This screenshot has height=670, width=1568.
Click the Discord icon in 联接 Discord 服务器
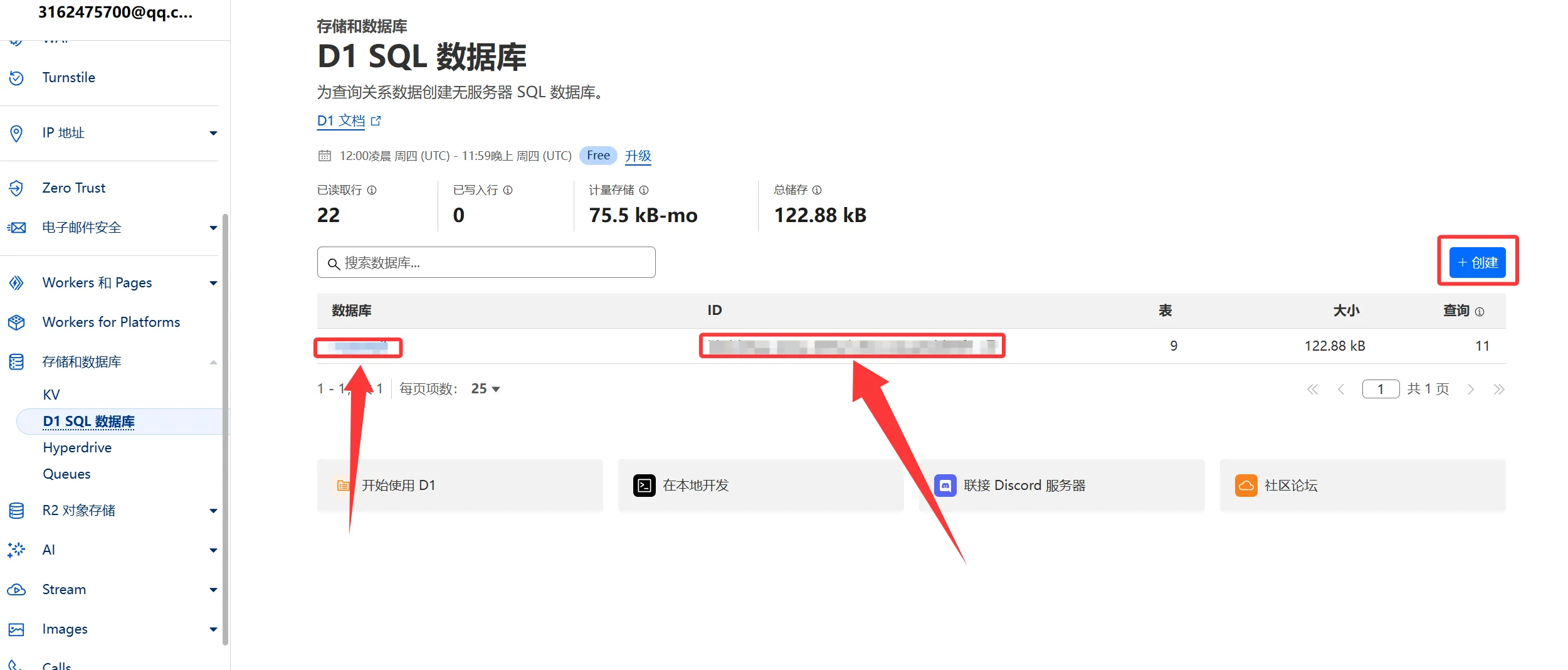click(x=945, y=486)
